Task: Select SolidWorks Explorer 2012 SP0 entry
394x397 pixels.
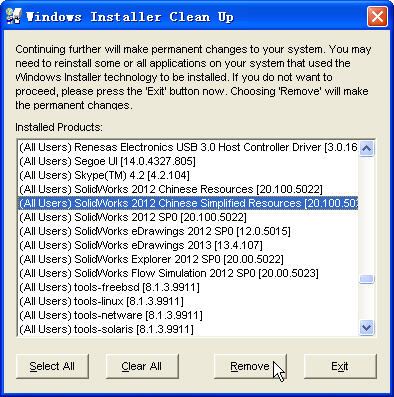Action: click(x=188, y=259)
